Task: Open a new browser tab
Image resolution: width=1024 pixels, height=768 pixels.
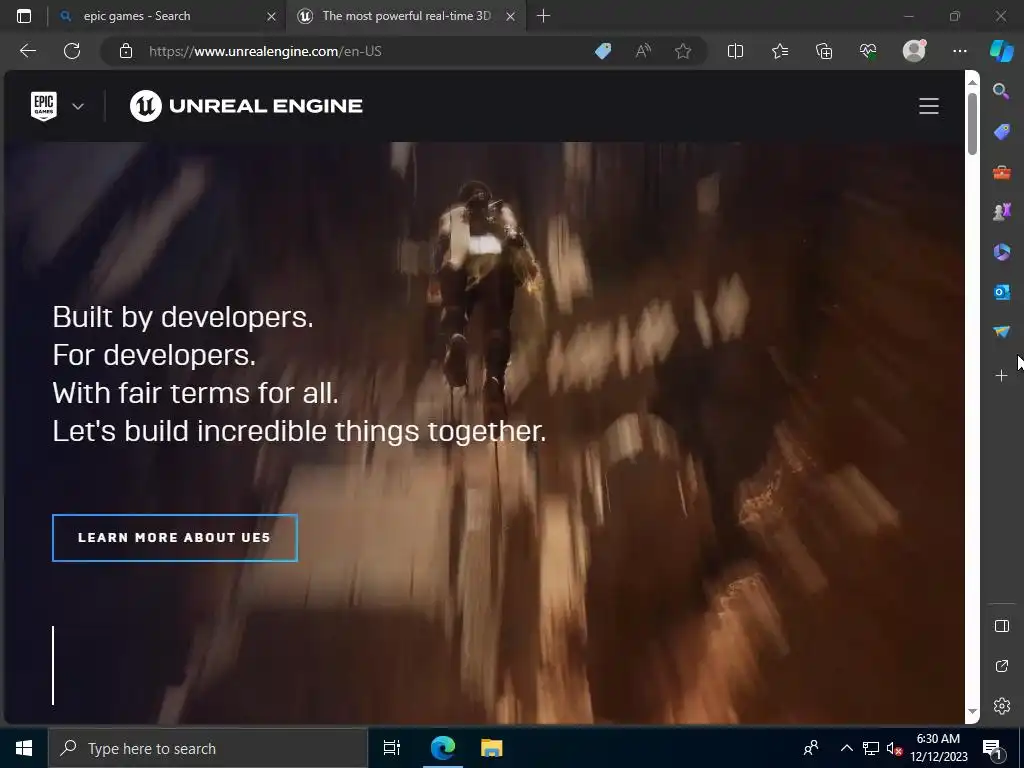Action: coord(543,16)
